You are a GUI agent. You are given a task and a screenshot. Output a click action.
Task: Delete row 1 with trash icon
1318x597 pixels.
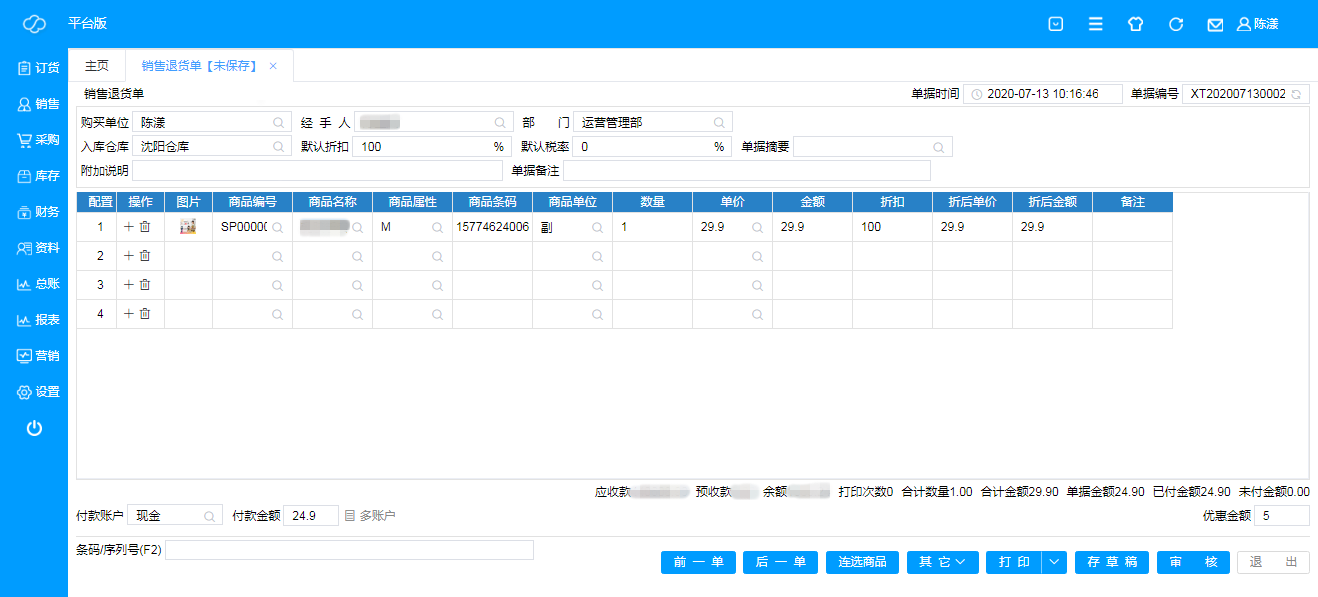(x=145, y=227)
